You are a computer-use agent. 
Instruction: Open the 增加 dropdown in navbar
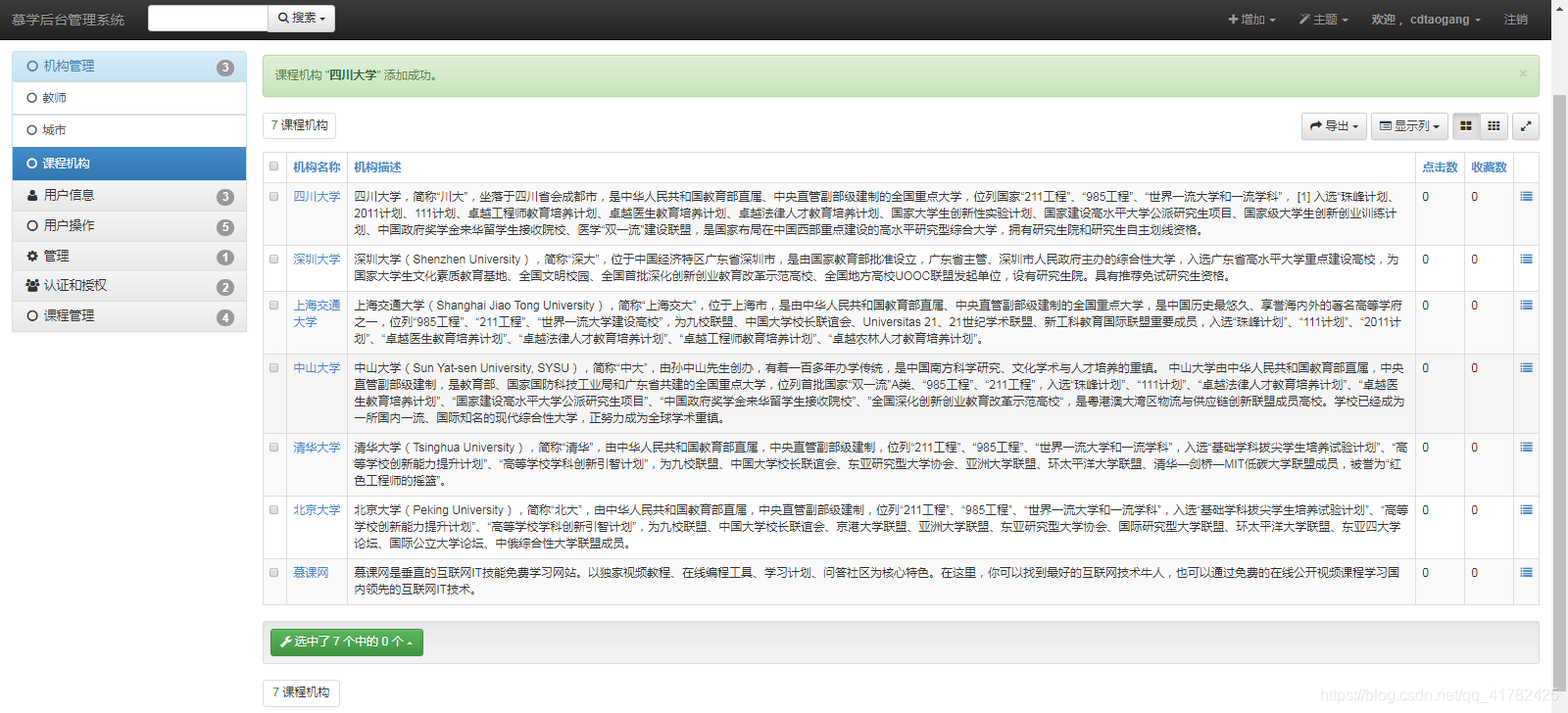[x=1251, y=20]
